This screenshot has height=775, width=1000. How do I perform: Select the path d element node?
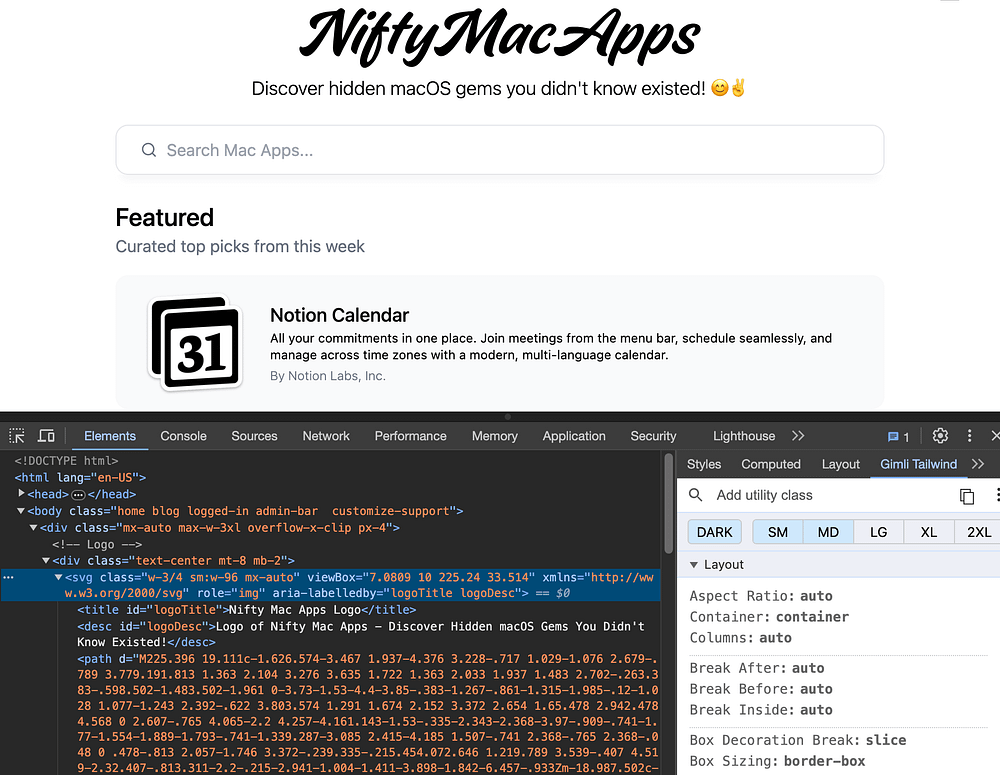[367, 713]
